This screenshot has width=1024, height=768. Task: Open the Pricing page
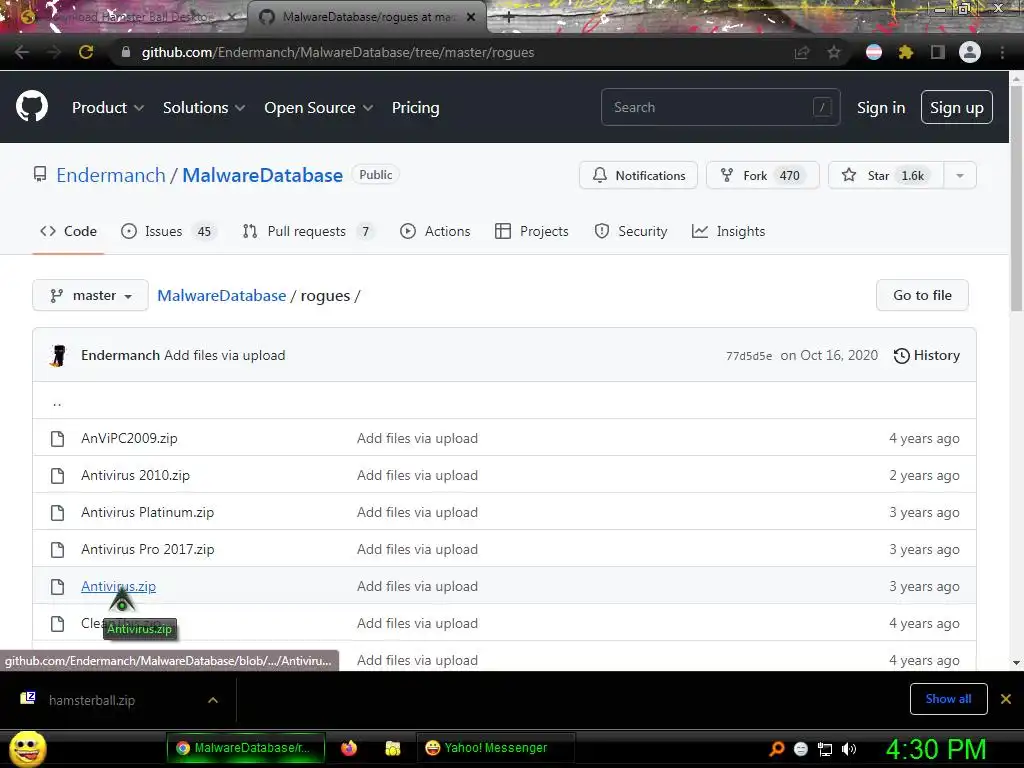click(415, 108)
